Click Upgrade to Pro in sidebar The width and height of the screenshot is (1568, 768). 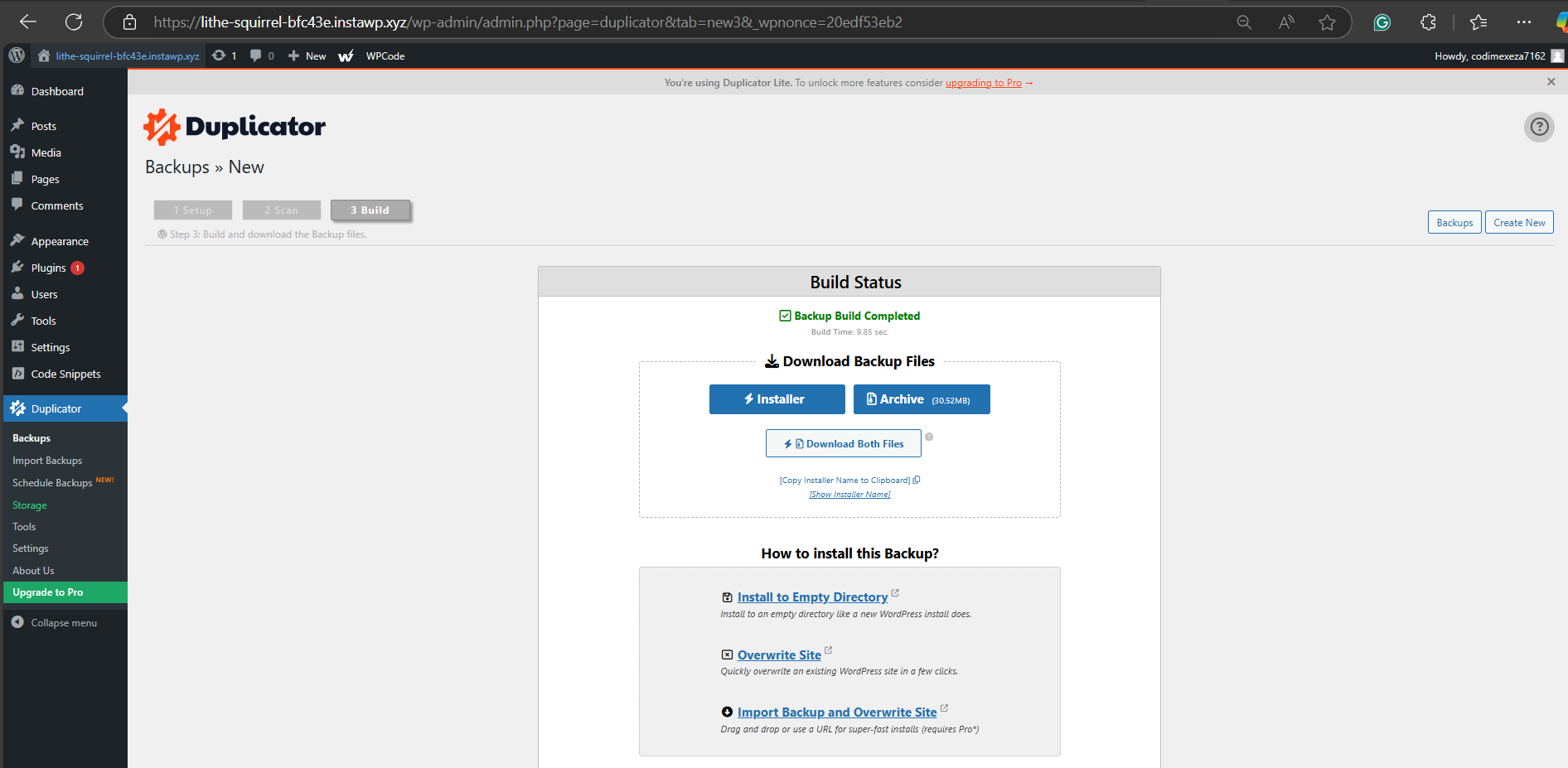(65, 592)
